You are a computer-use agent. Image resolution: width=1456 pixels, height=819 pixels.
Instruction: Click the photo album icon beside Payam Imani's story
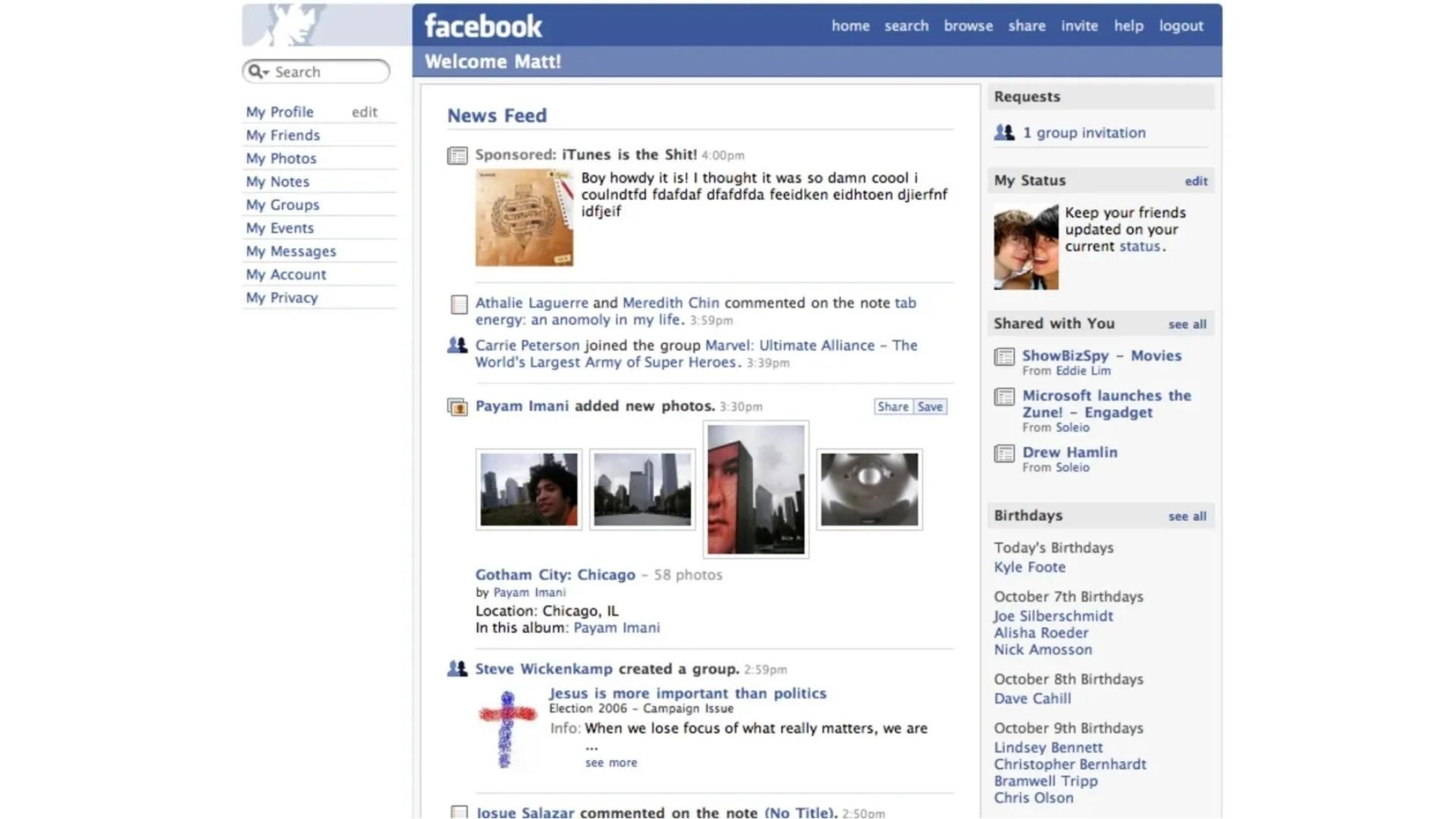point(458,407)
